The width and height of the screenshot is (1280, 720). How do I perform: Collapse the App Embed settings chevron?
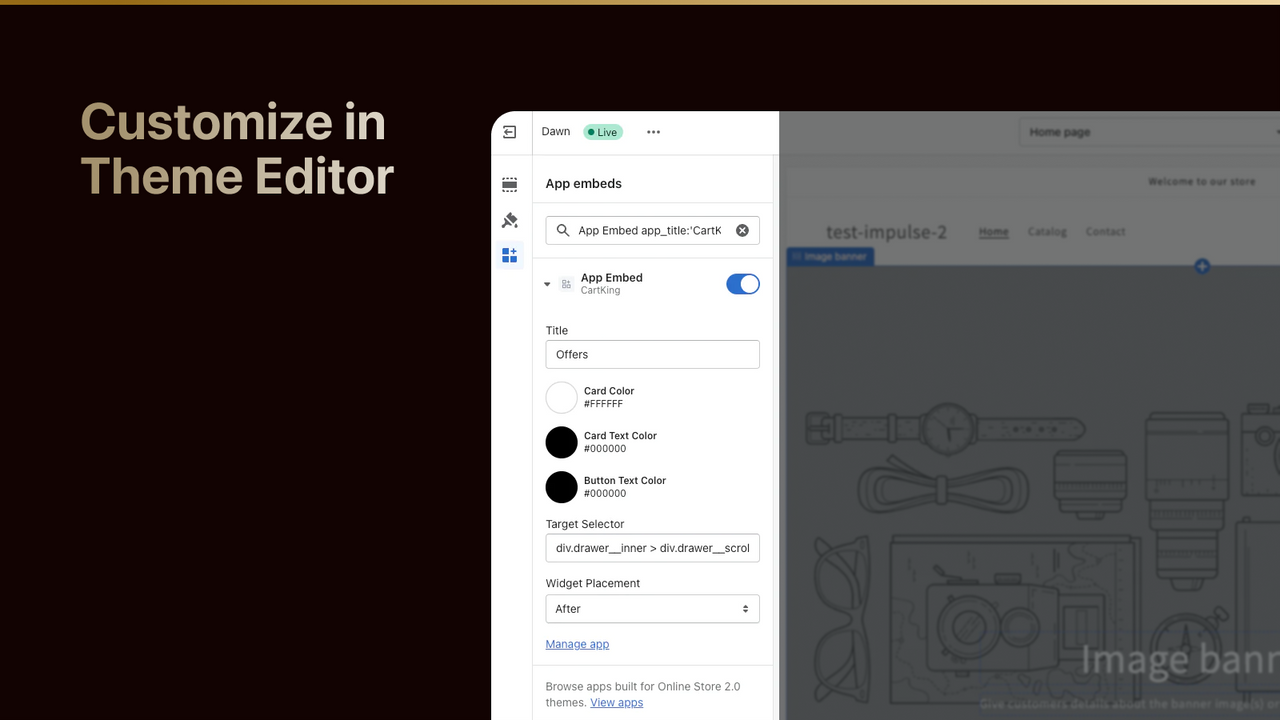547,284
